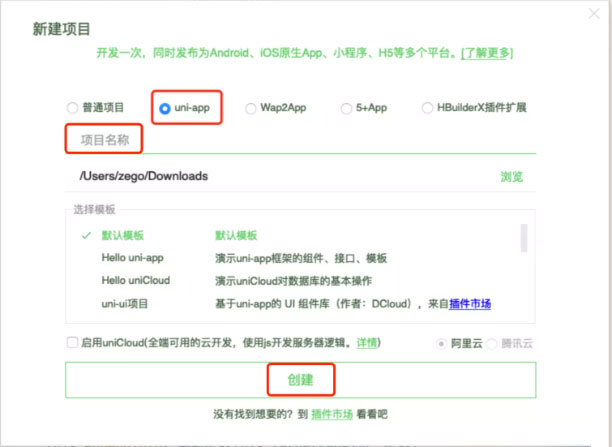Open 插件市场 link in uni-ui description
Viewport: 612px width, 447px height.
tap(469, 303)
